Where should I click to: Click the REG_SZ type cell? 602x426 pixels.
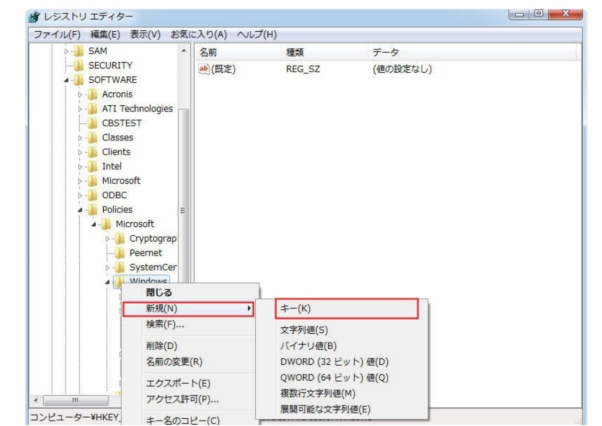click(x=303, y=69)
